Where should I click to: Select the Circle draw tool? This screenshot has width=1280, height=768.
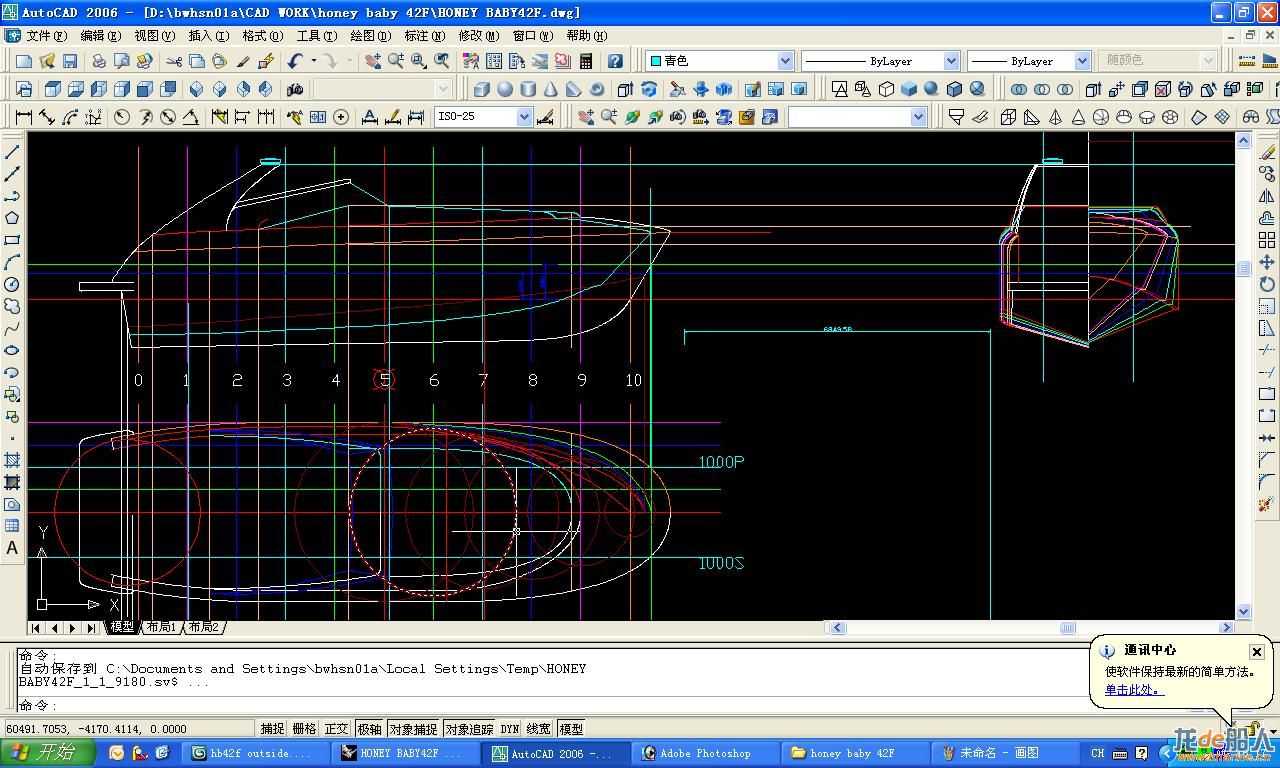click(x=12, y=284)
